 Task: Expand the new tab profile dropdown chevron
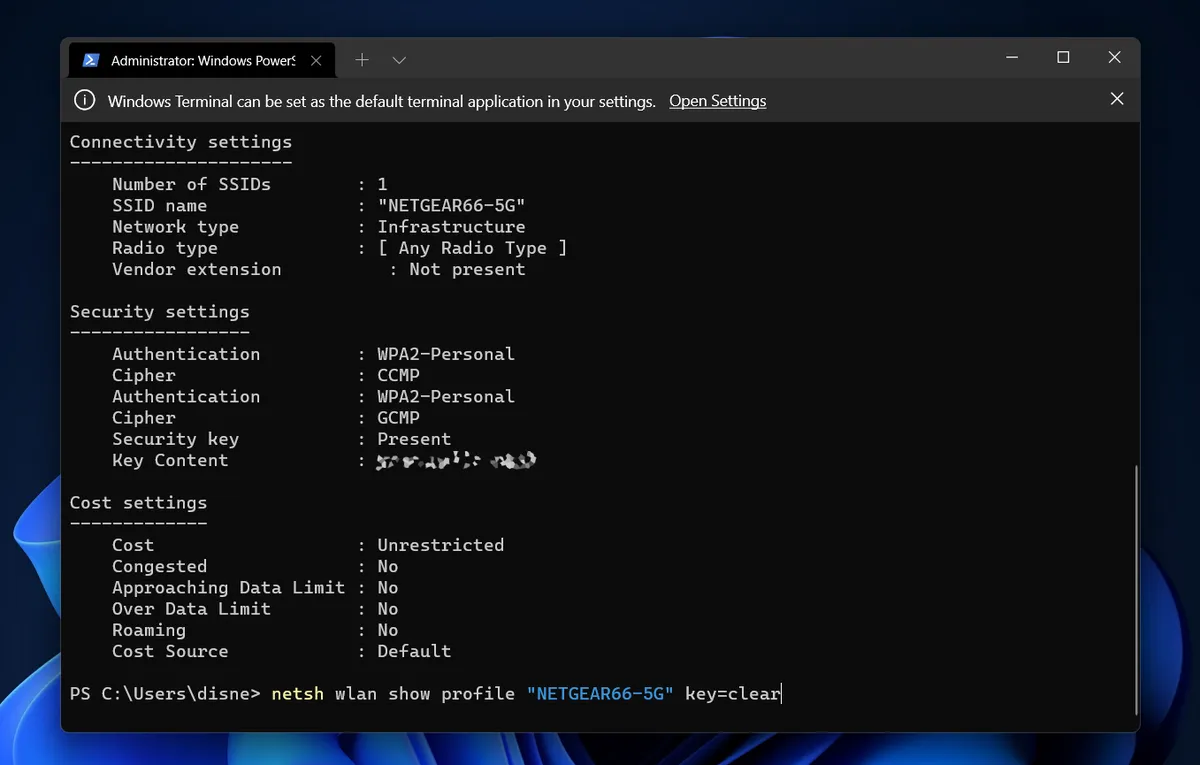tap(399, 60)
